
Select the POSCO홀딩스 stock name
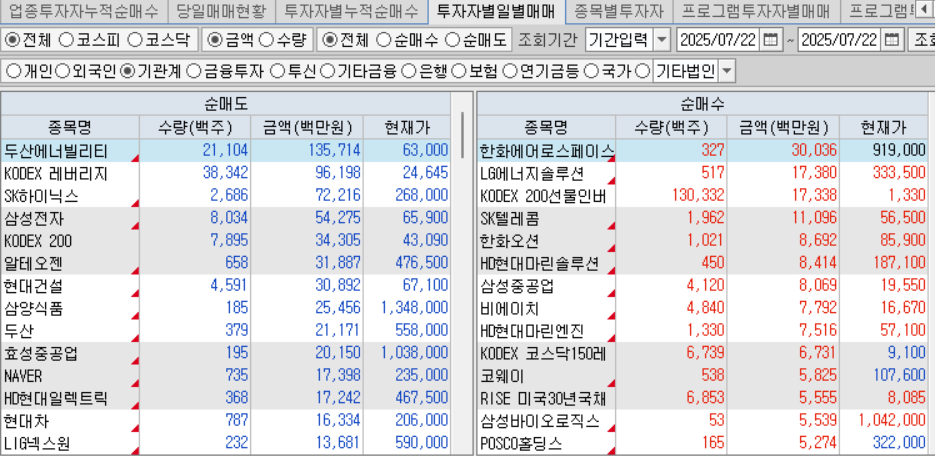point(521,444)
